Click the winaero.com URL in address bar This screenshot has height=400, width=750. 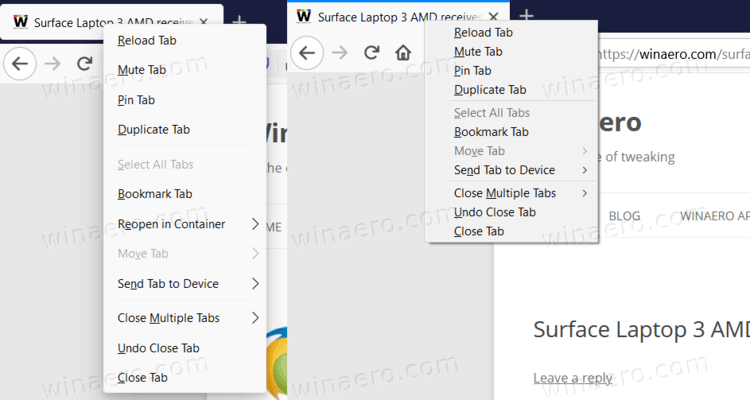673,54
